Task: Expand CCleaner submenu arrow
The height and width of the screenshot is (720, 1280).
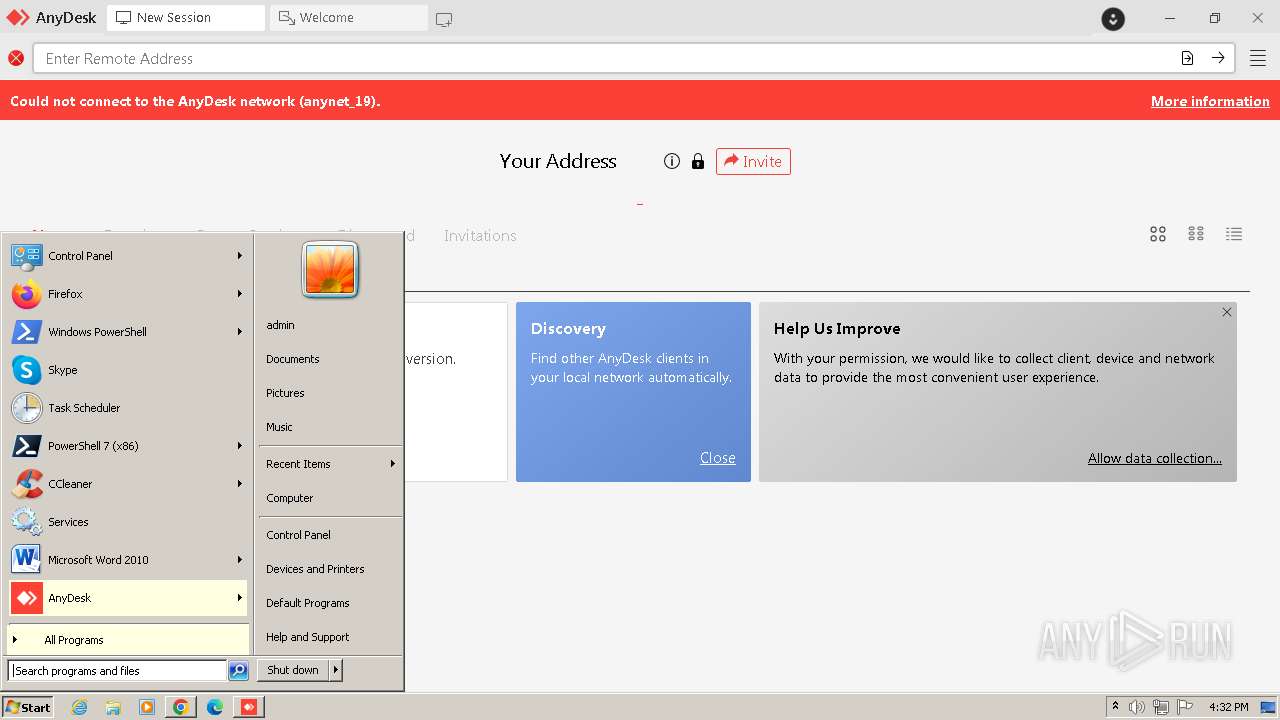Action: pyautogui.click(x=240, y=484)
